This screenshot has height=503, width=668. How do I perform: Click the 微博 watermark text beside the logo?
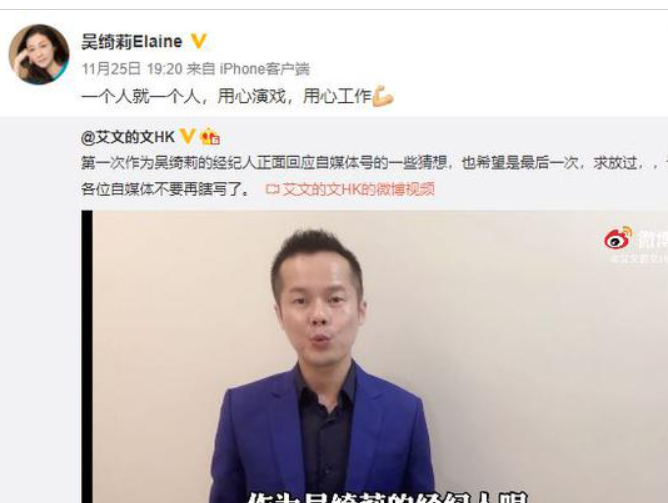click(652, 240)
